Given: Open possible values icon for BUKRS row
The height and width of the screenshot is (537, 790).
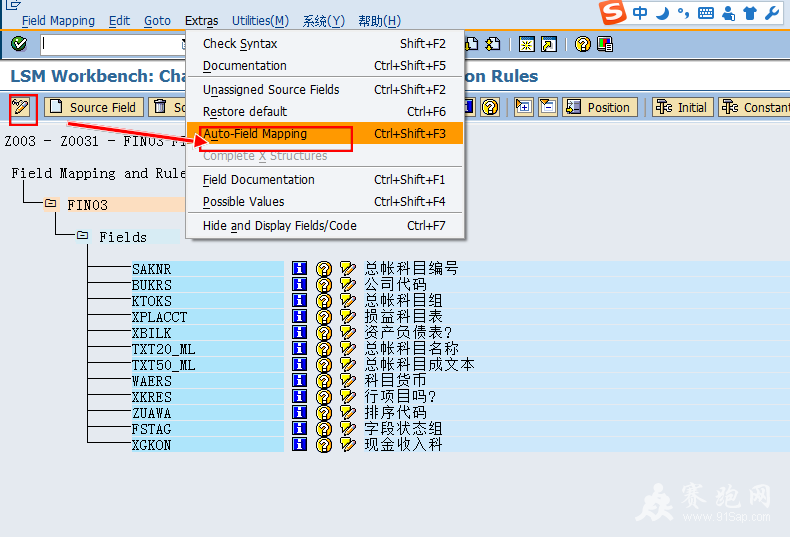Looking at the screenshot, I should tap(324, 285).
